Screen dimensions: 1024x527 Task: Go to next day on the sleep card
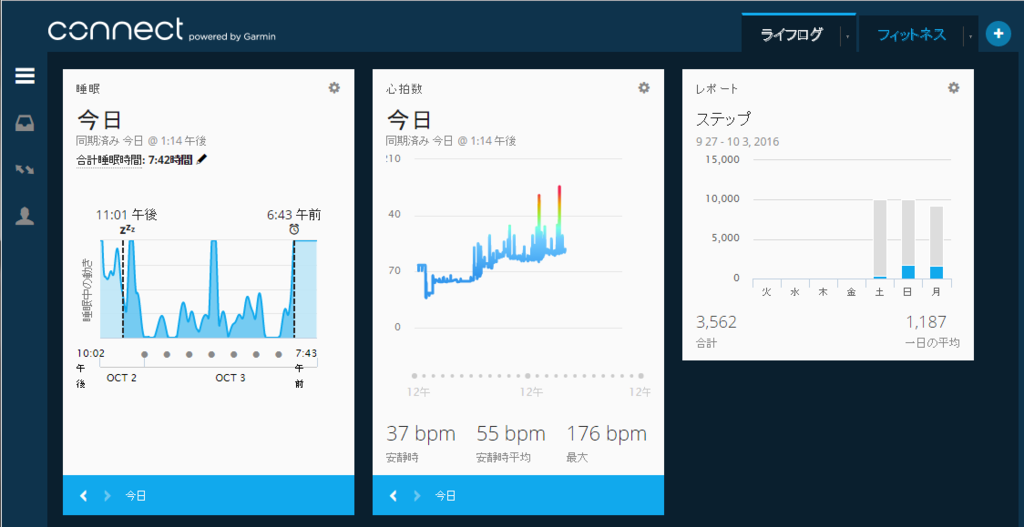click(107, 496)
